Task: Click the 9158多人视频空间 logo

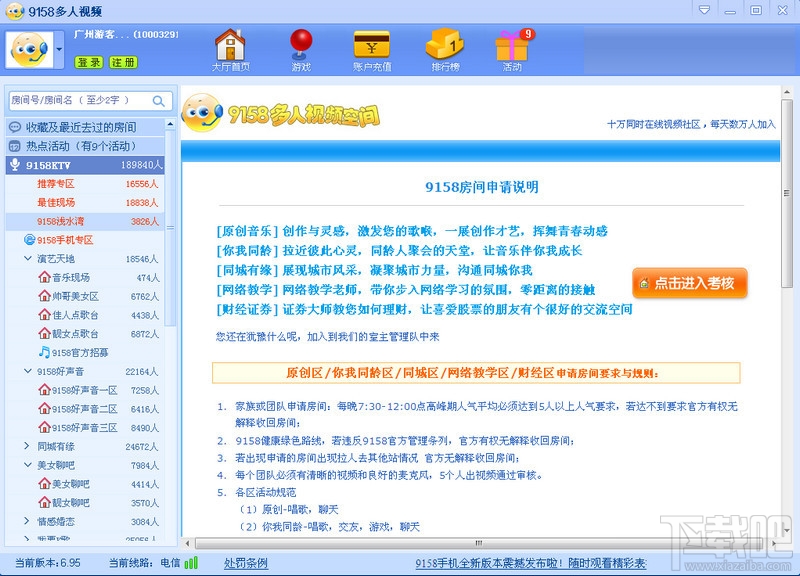Action: tap(281, 113)
